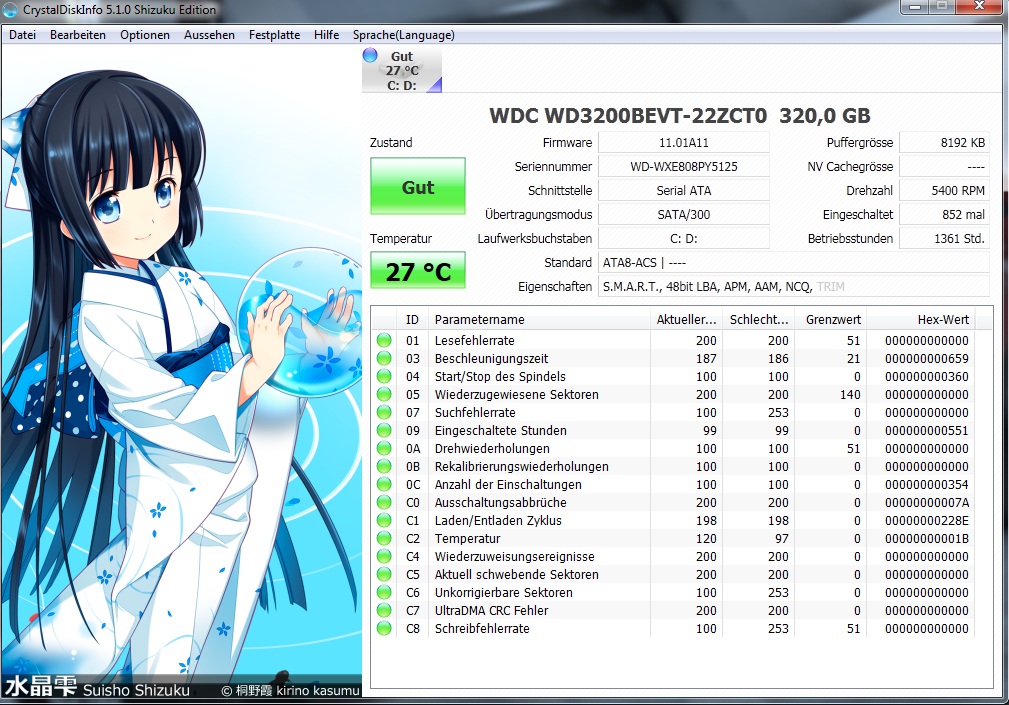
Task: Click green status icon for Wiederzuweisungsereignisse
Action: [x=384, y=556]
